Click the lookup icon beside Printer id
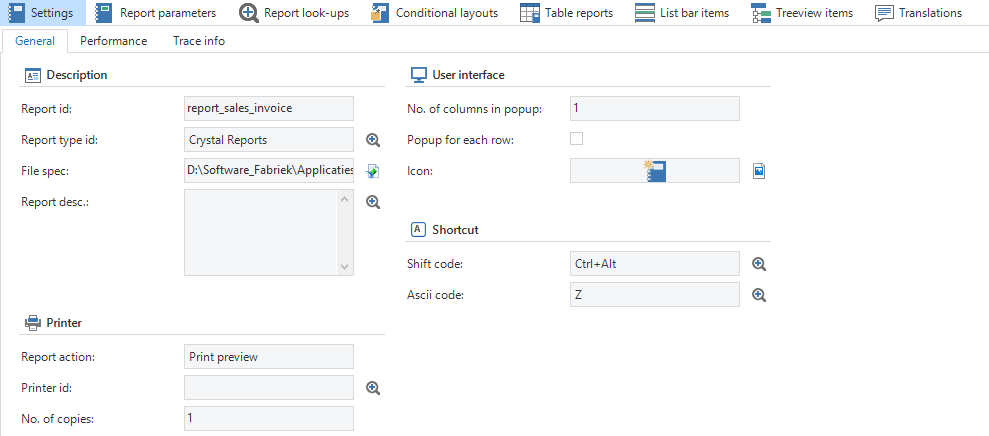 click(373, 388)
